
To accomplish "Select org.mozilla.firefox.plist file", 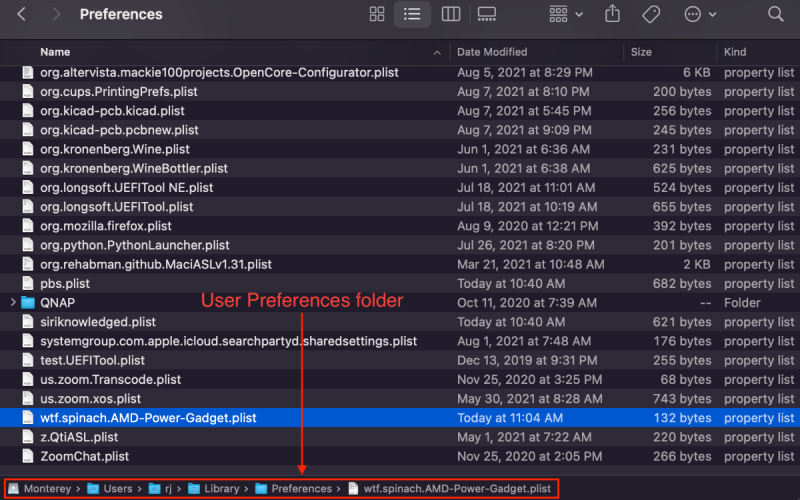I will (x=106, y=226).
